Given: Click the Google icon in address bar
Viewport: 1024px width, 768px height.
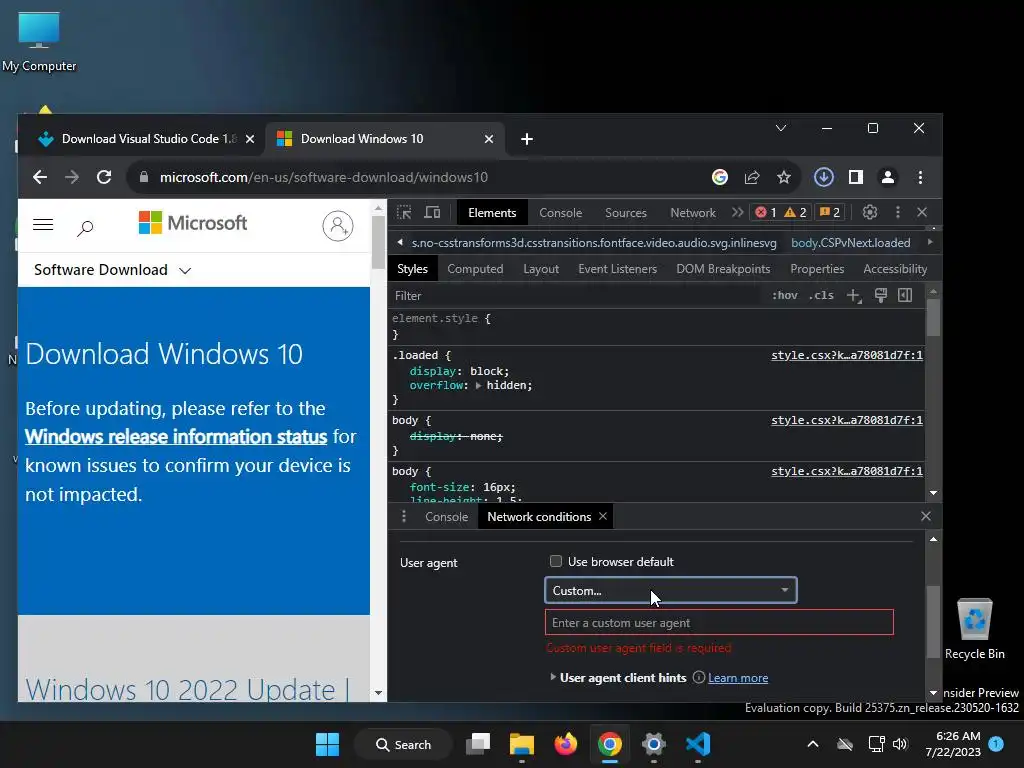Looking at the screenshot, I should (x=720, y=177).
